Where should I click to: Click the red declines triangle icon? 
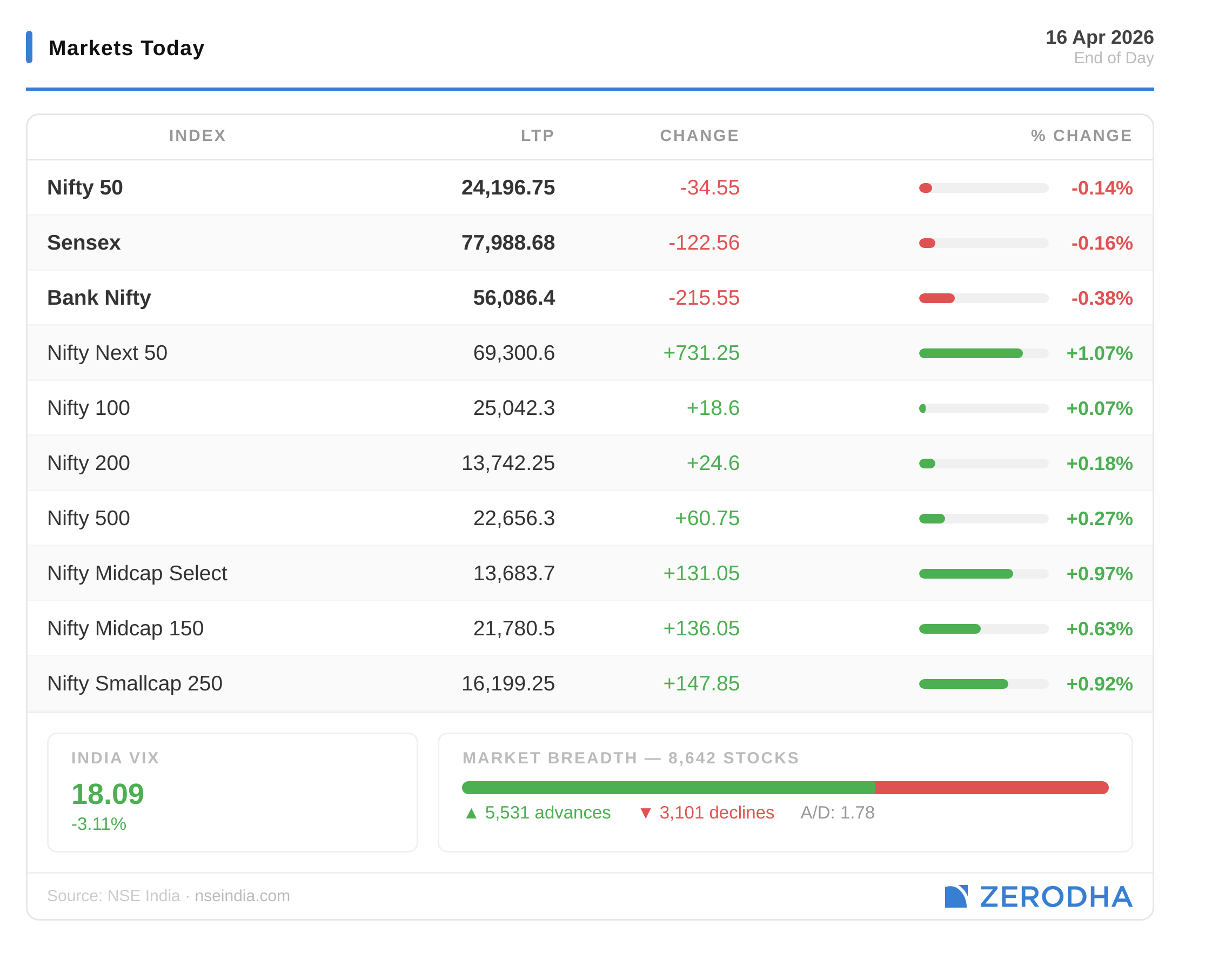645,813
